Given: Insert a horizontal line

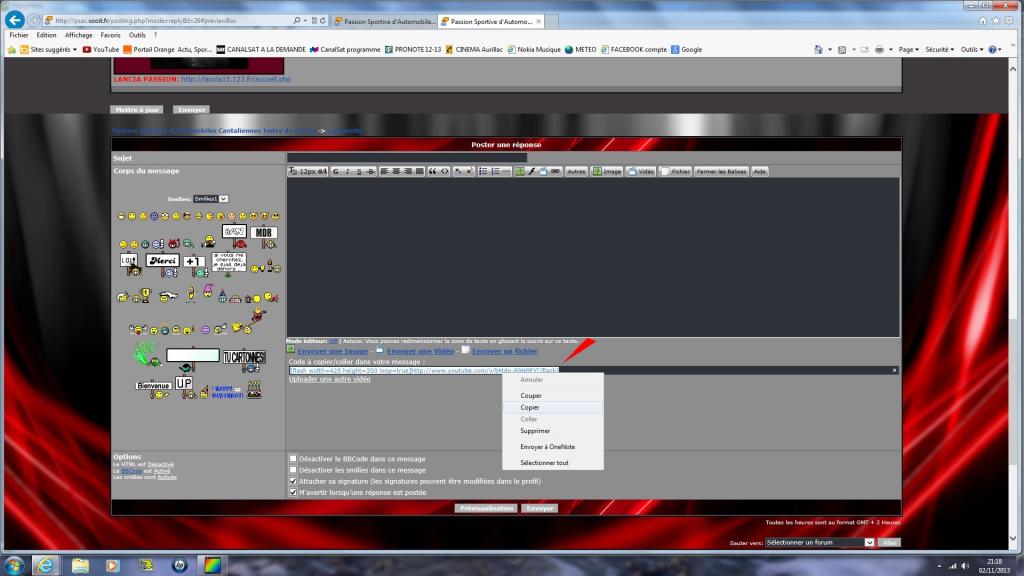Looking at the screenshot, I should pos(507,171).
